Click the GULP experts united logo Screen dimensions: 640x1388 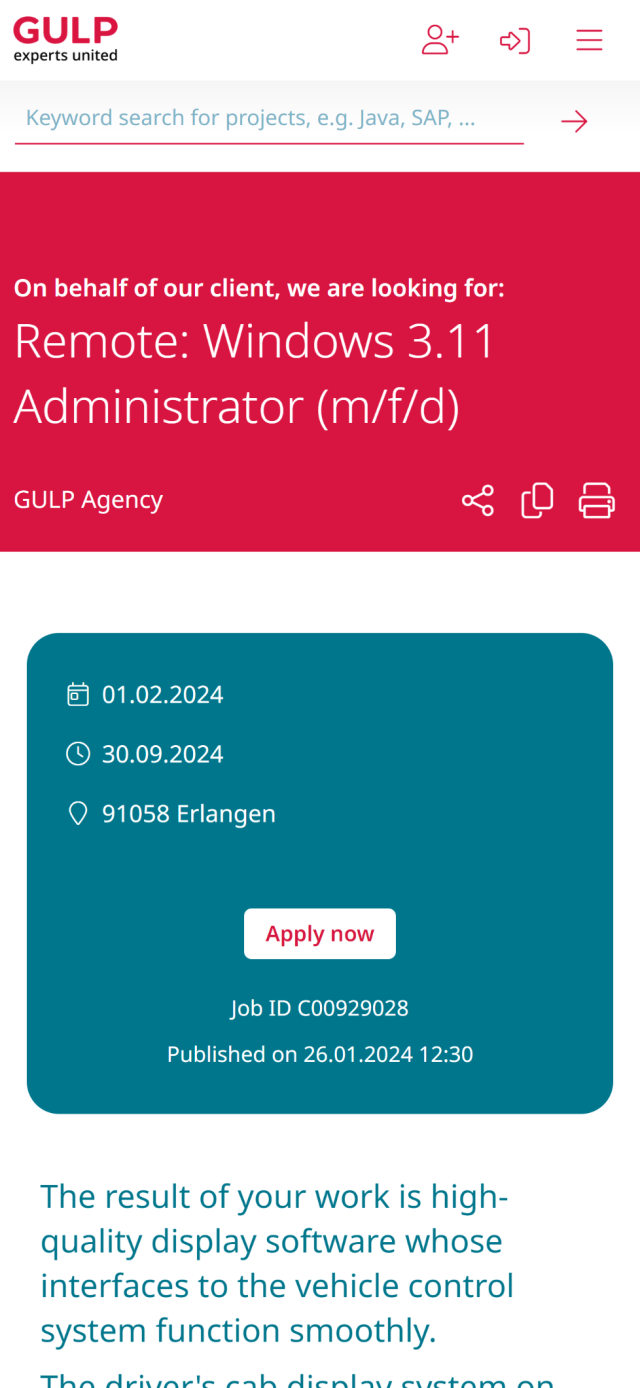click(x=66, y=39)
